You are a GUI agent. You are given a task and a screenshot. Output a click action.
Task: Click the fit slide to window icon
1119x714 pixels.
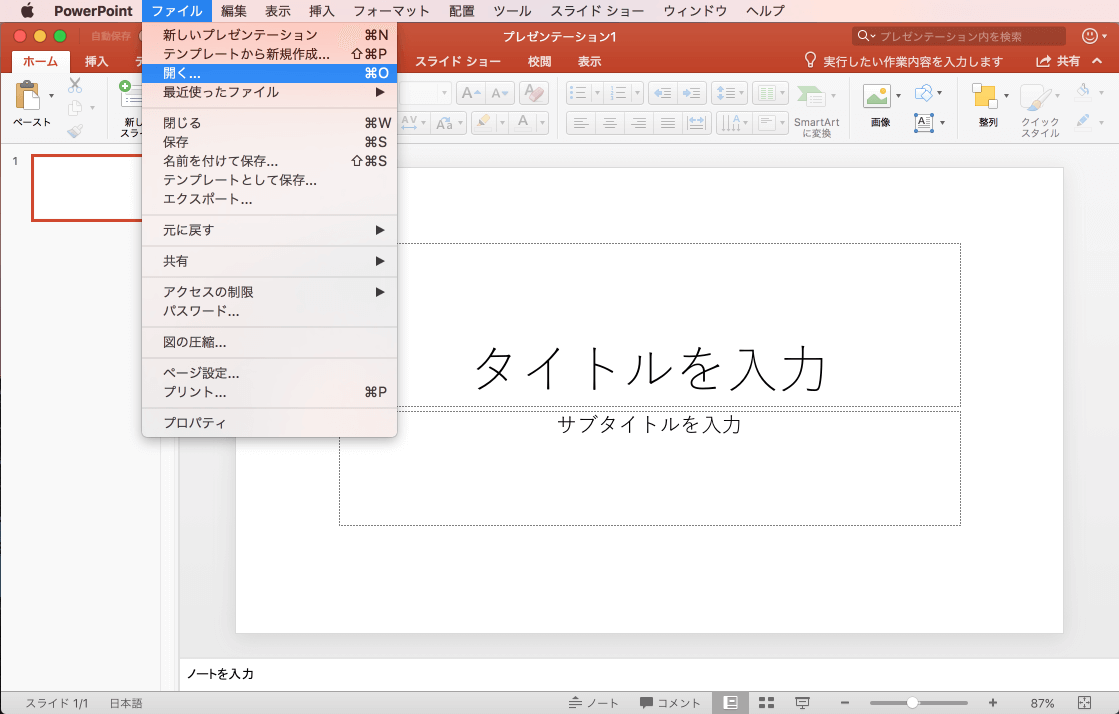1085,703
